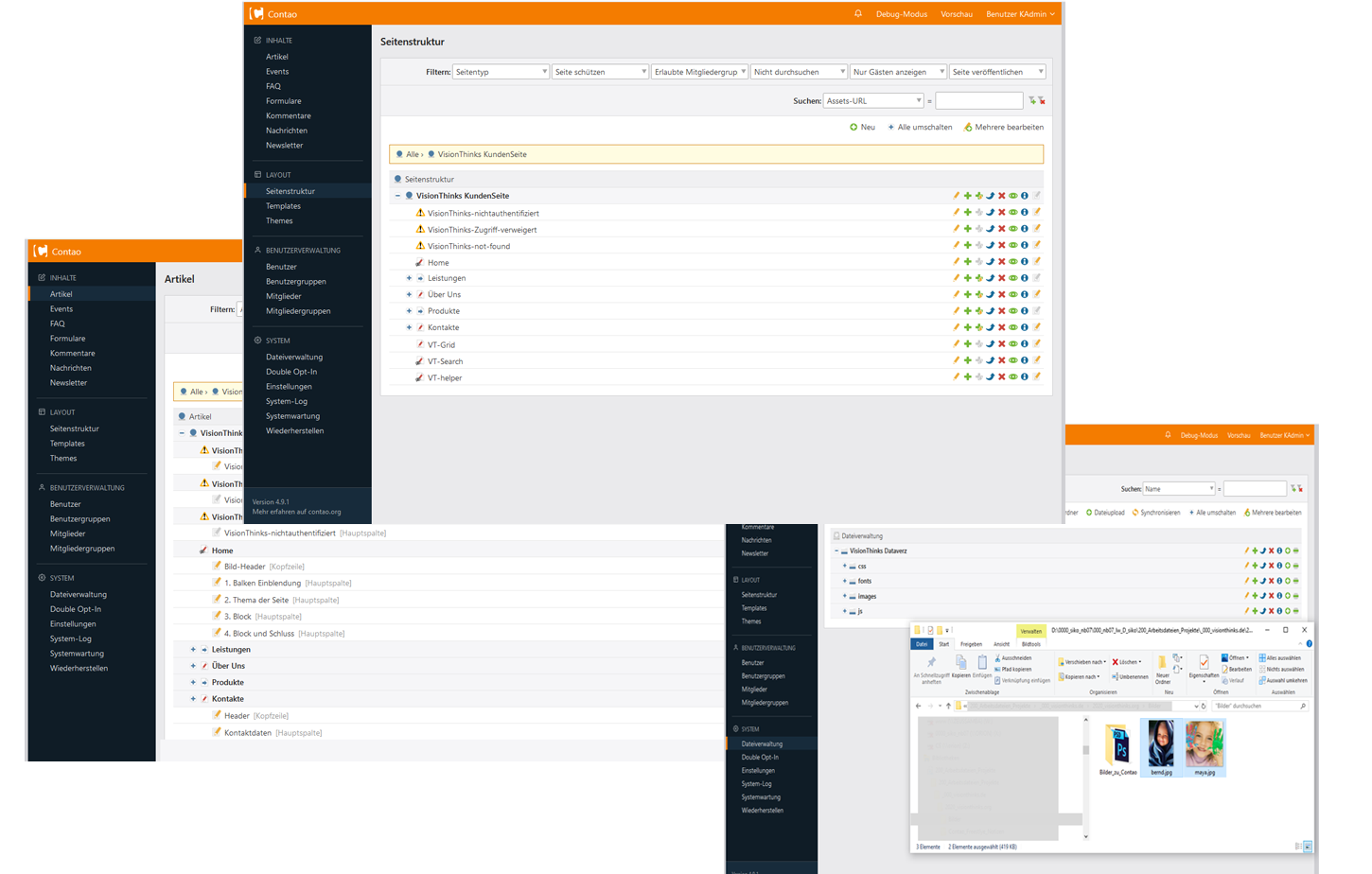1372x874 pixels.
Task: Click the Neuer Ordner icon in Explorer ribbon
Action: (1162, 664)
